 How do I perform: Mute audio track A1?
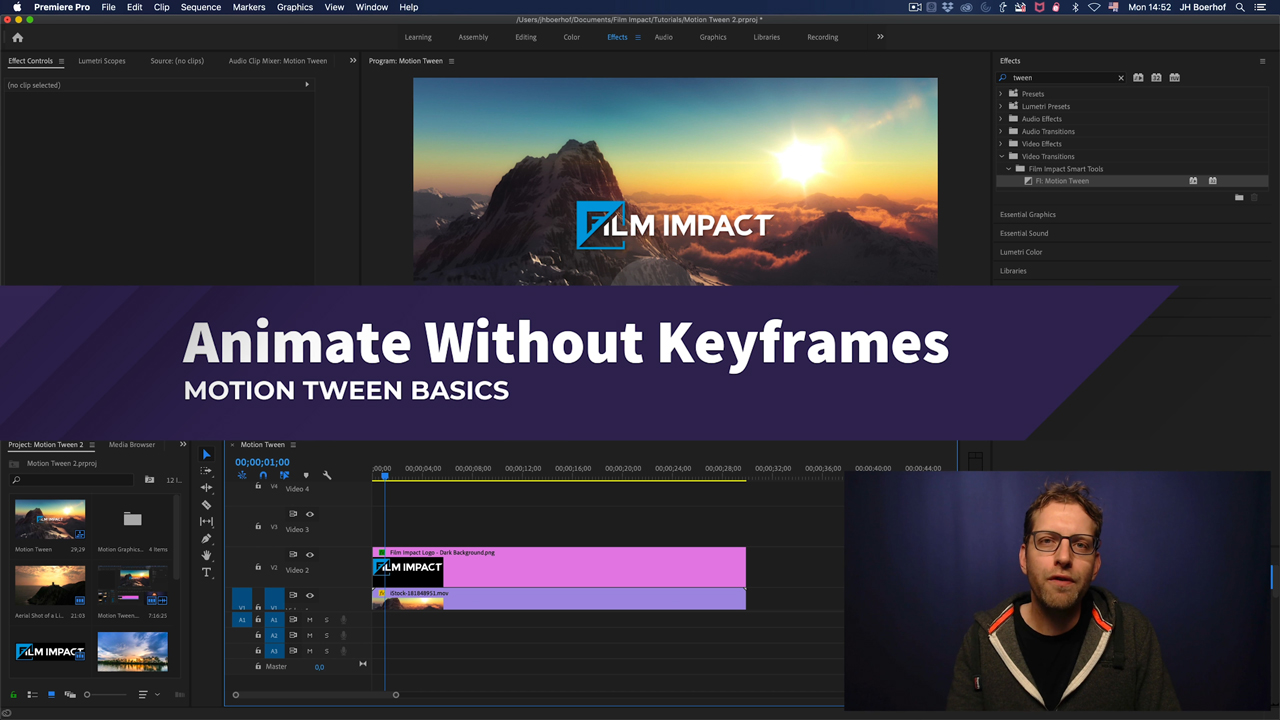pyautogui.click(x=309, y=620)
